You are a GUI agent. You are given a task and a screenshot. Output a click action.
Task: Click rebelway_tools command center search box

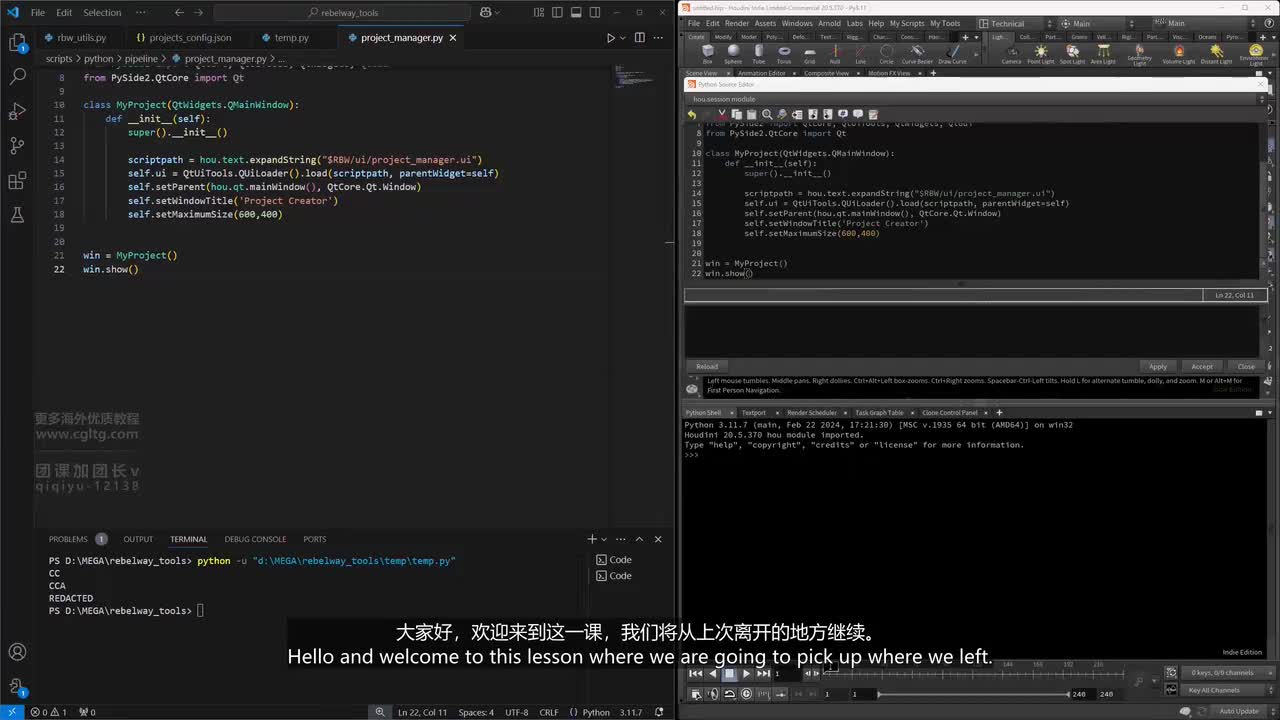344,13
